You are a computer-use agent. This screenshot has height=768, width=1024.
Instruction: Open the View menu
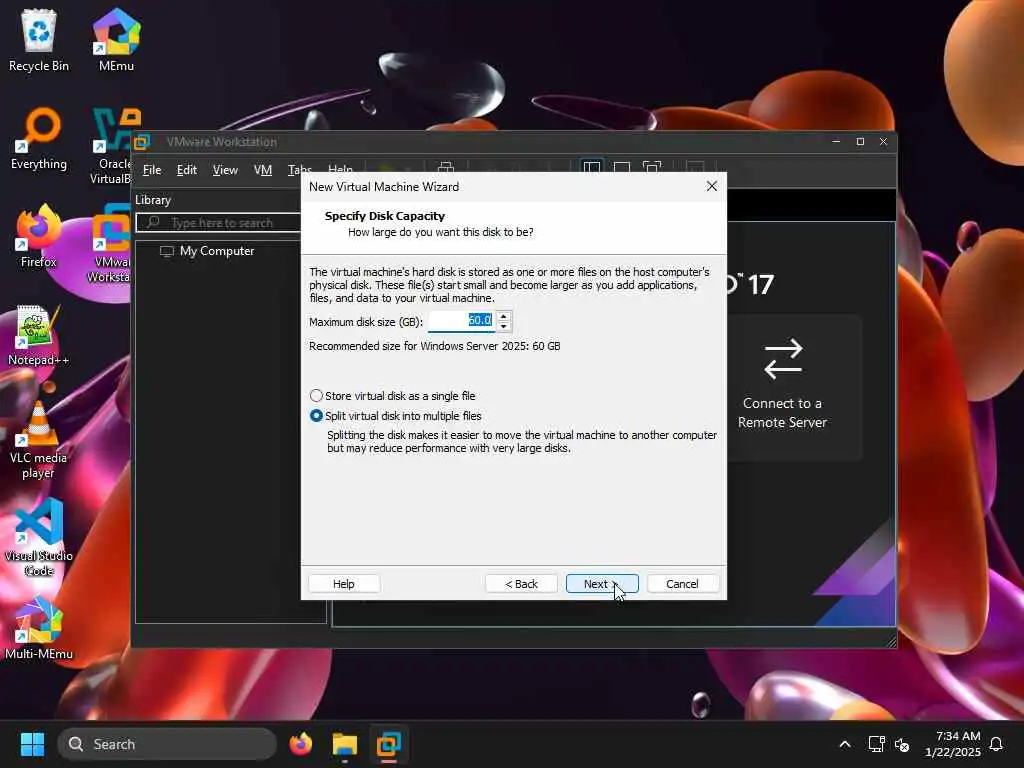225,170
